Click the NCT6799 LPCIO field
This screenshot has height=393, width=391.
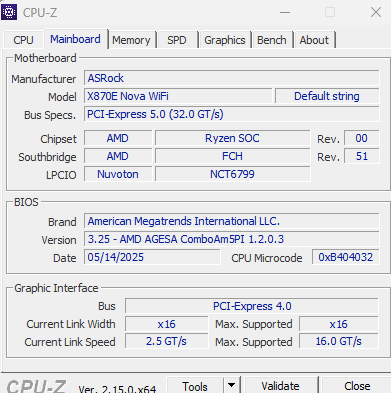[233, 174]
